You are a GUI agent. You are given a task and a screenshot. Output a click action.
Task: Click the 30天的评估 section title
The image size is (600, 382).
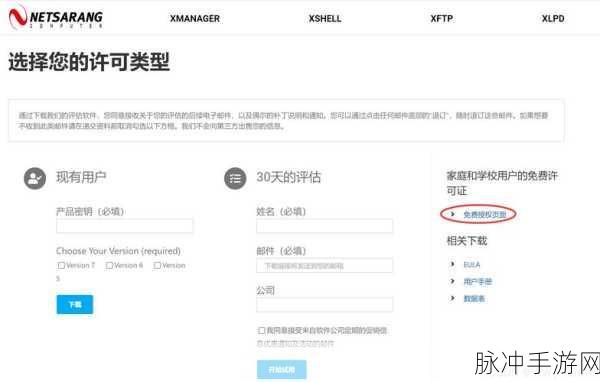click(x=289, y=177)
